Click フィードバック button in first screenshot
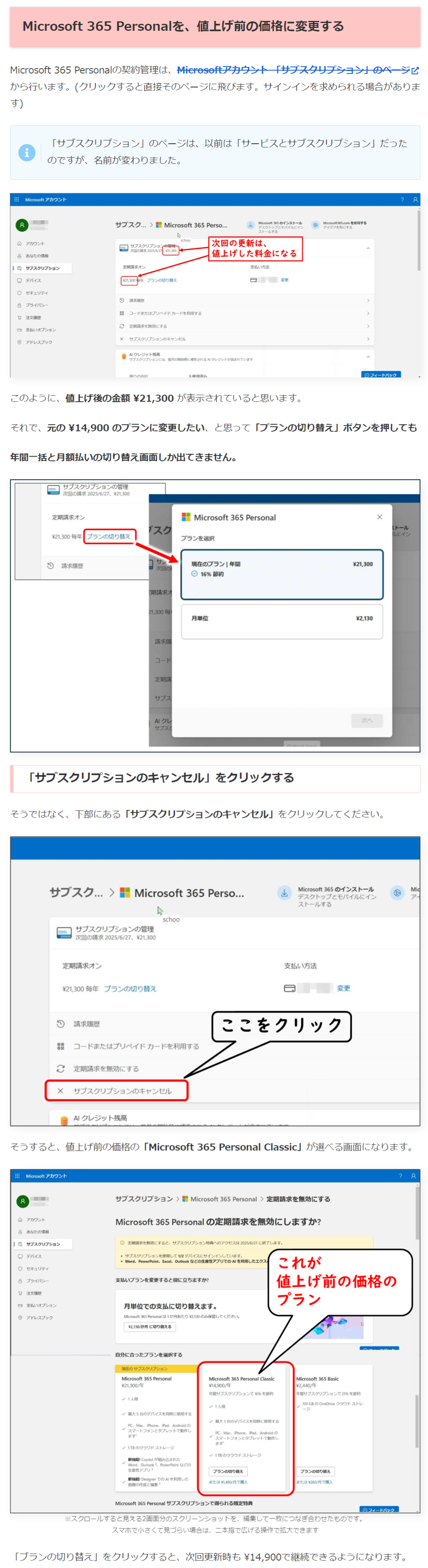Viewport: 428px width, 1568px height. 381,375
